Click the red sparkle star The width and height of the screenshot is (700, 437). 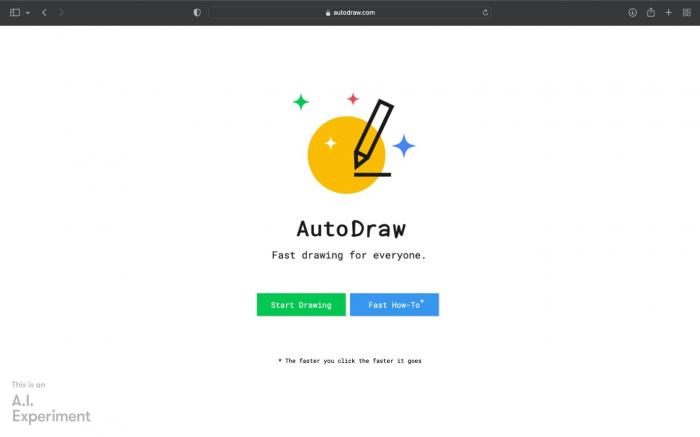[x=353, y=99]
